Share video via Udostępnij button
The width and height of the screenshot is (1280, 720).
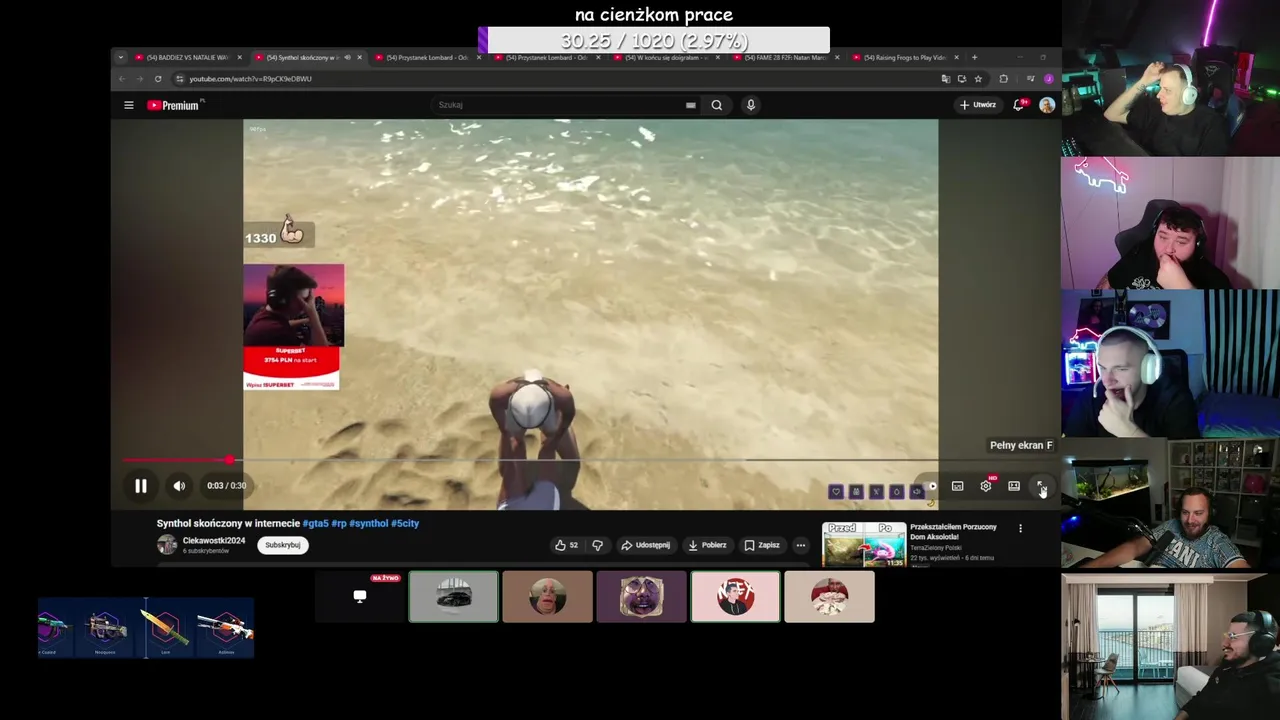tap(645, 545)
